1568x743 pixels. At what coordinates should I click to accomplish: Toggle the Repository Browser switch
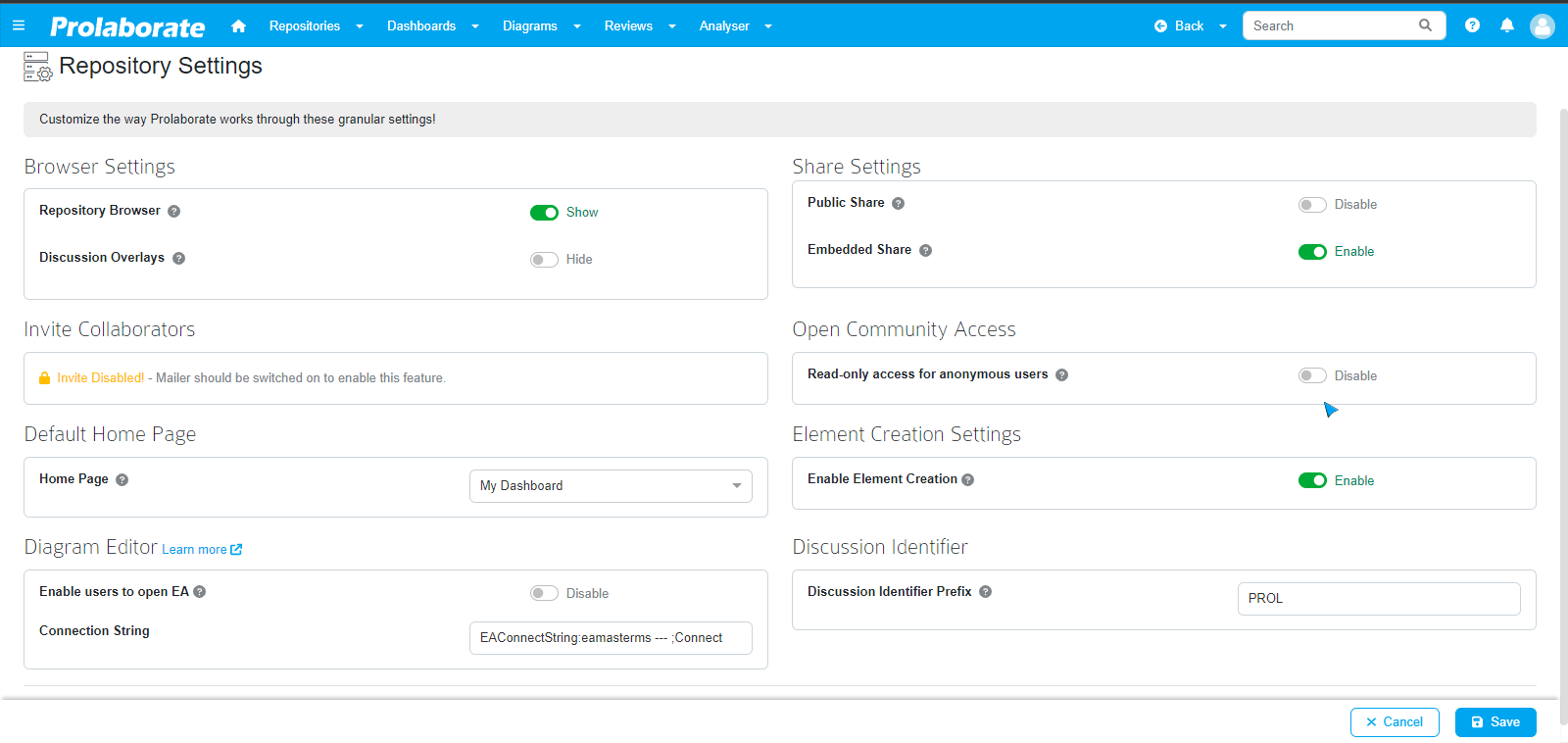(x=544, y=213)
